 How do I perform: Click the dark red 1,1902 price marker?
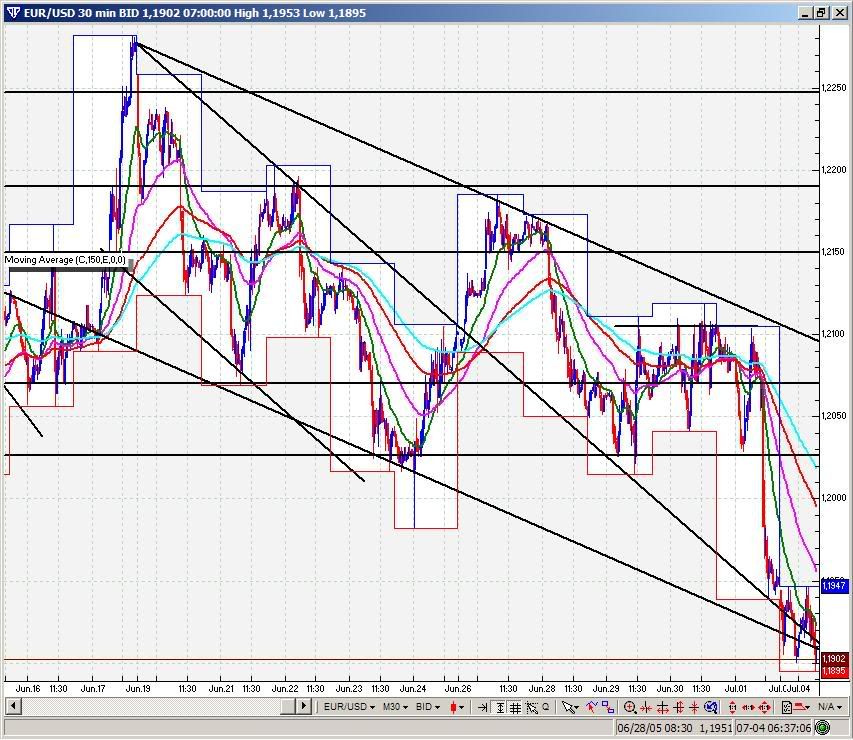coord(833,659)
